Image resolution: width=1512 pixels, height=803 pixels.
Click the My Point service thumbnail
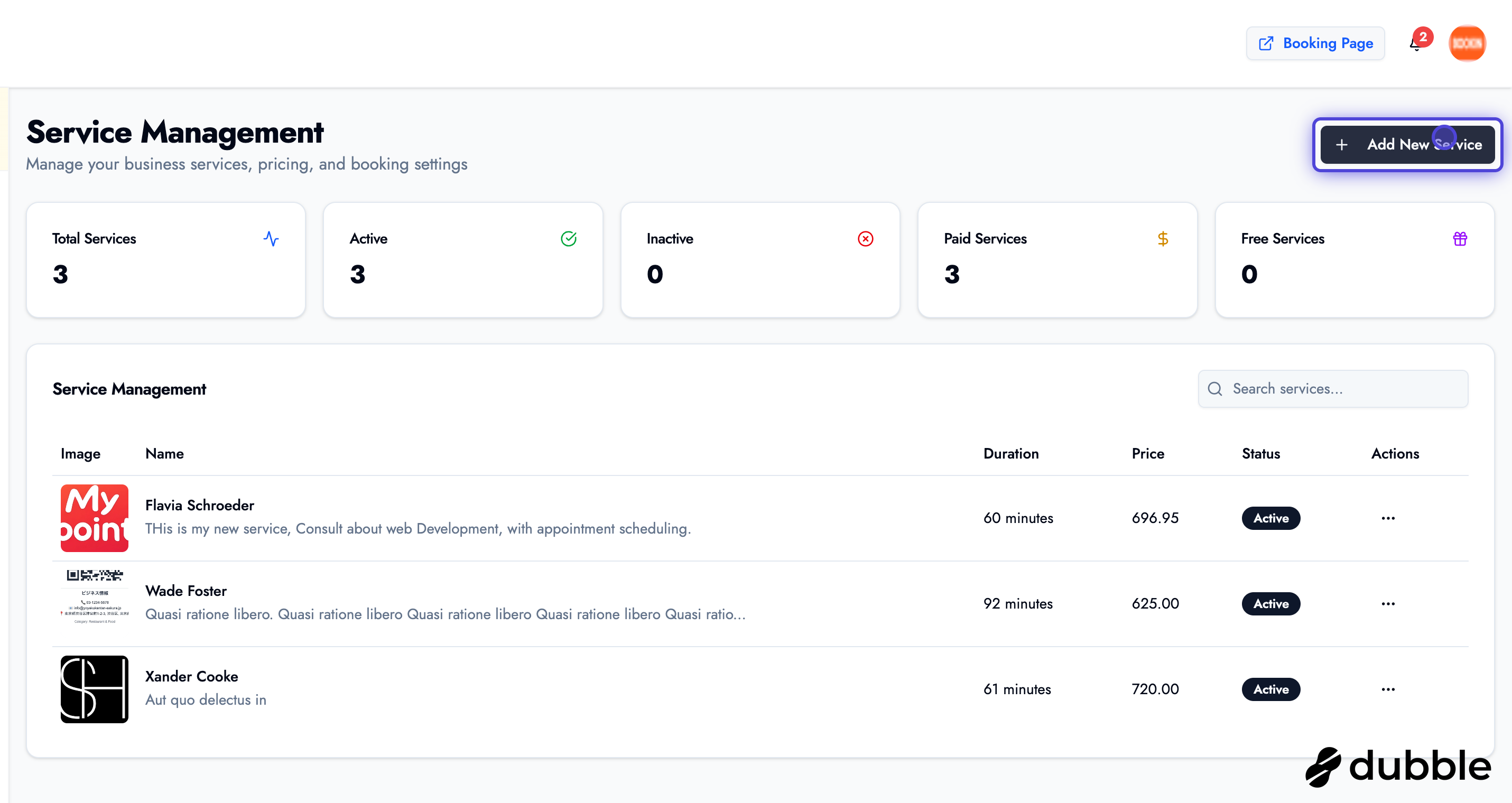[95, 518]
